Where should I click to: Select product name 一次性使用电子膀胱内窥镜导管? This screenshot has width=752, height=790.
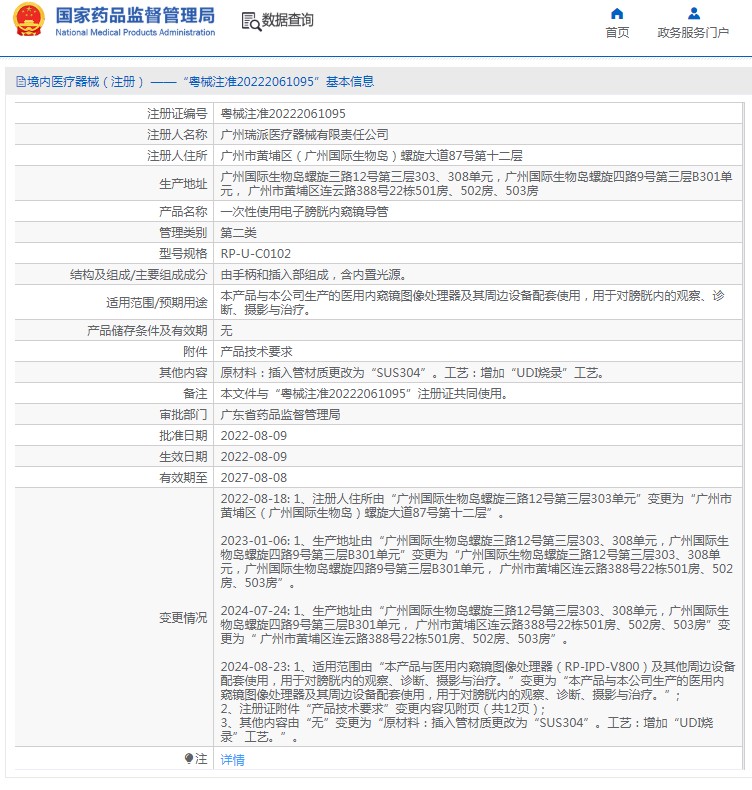(x=304, y=212)
